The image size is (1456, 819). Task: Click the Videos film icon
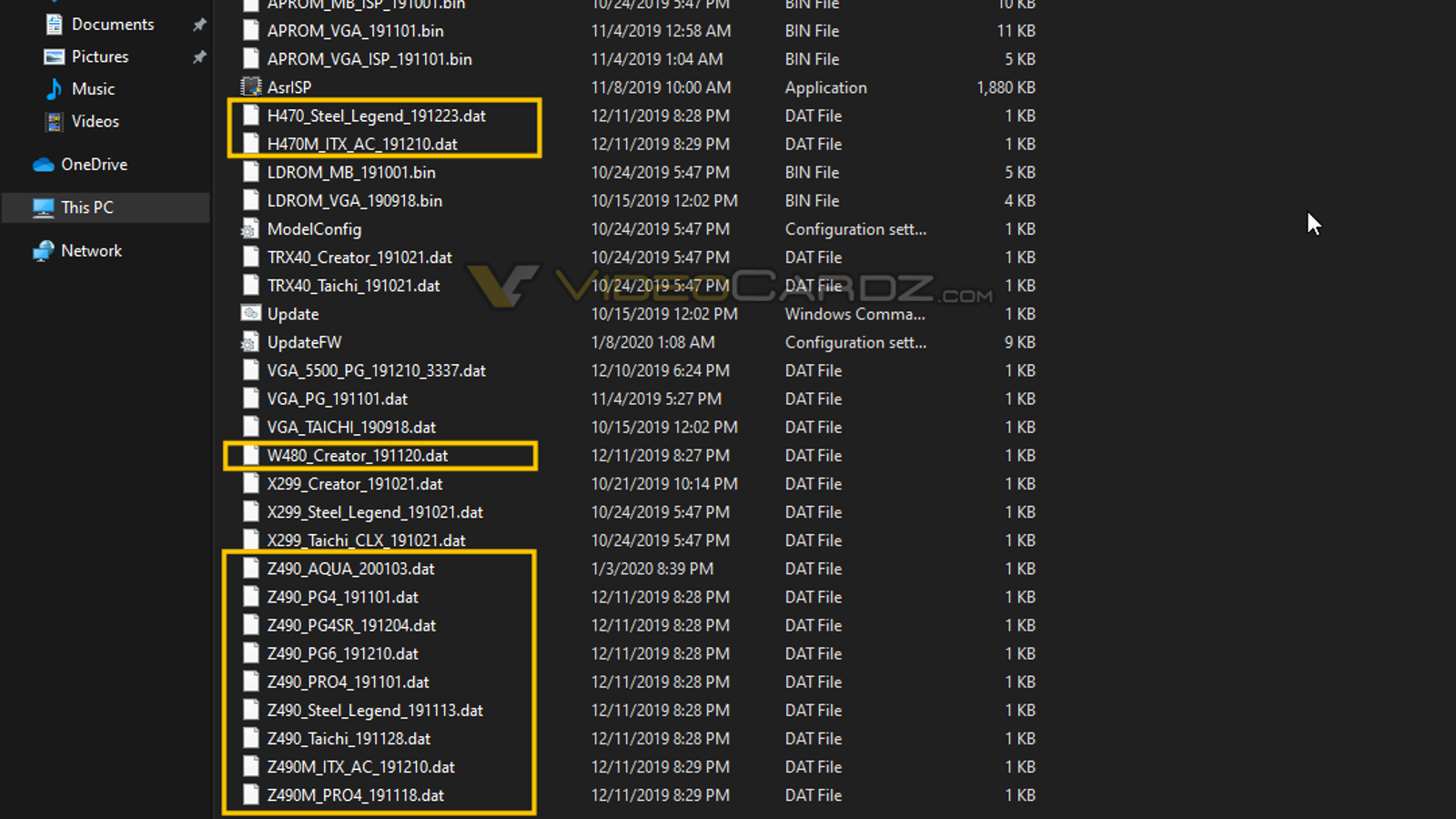(55, 121)
